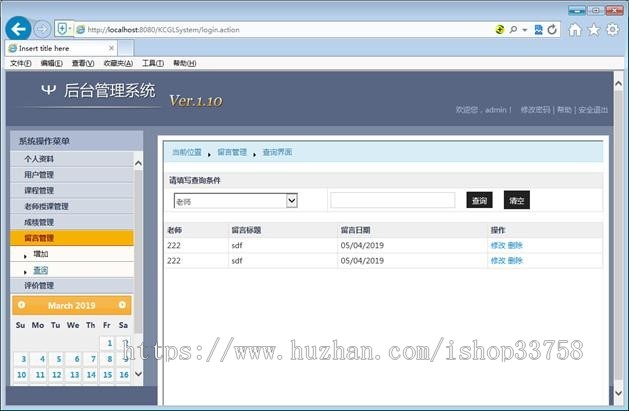Select March 12 in the calendar

[x=57, y=375]
